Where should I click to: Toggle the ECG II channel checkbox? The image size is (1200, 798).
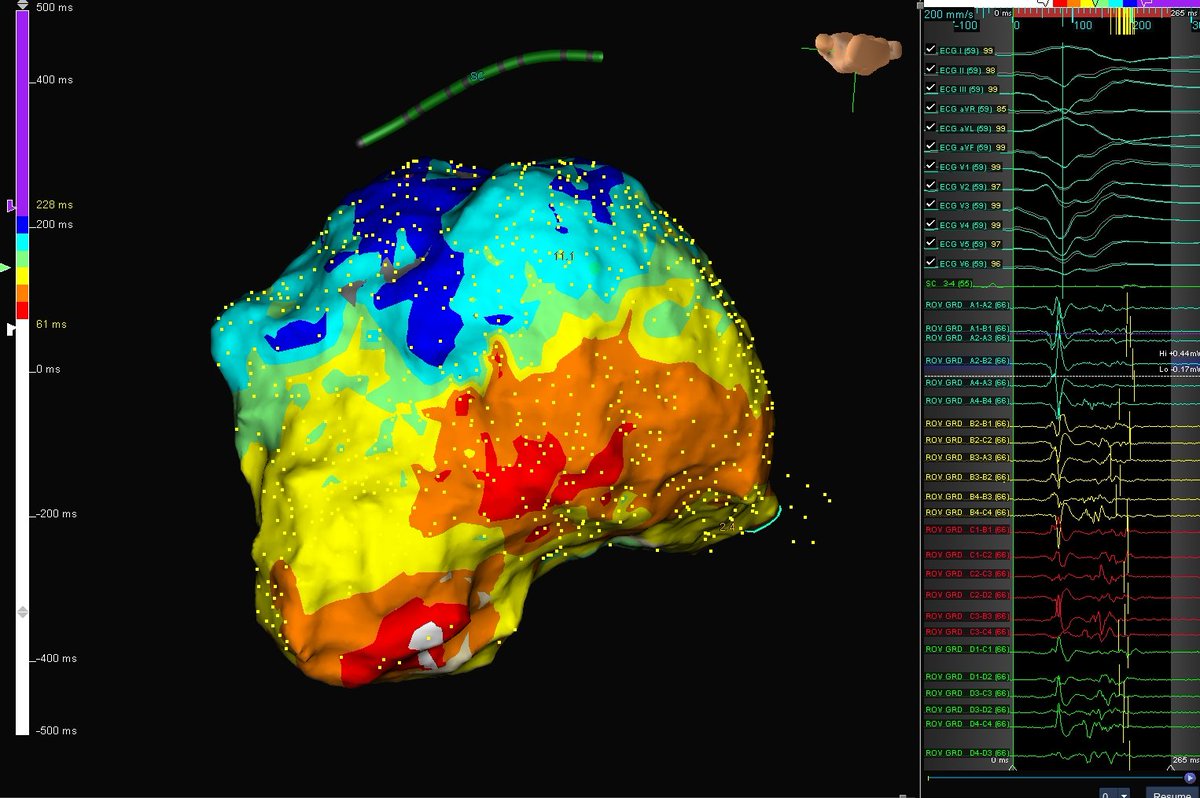coord(930,70)
